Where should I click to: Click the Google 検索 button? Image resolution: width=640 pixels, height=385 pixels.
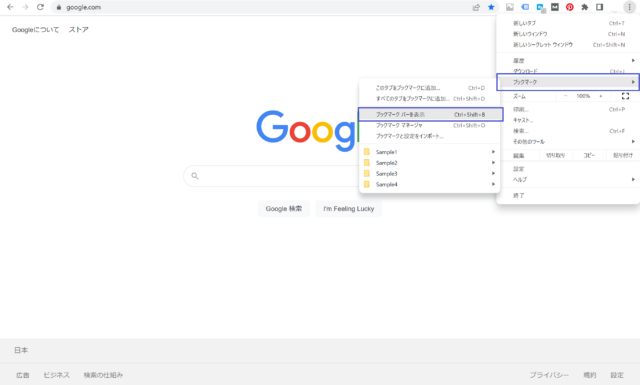(x=284, y=209)
